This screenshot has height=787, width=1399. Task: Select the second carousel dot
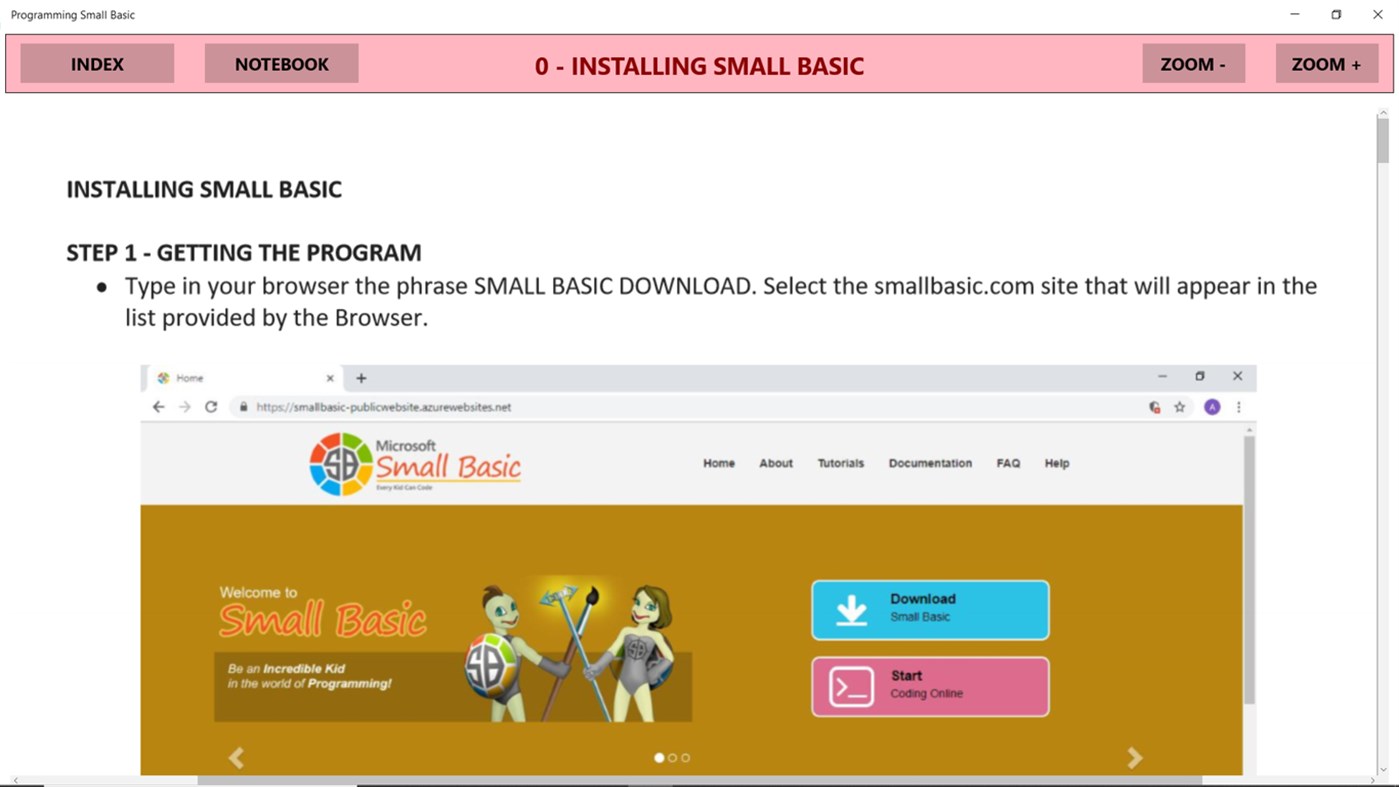click(672, 758)
